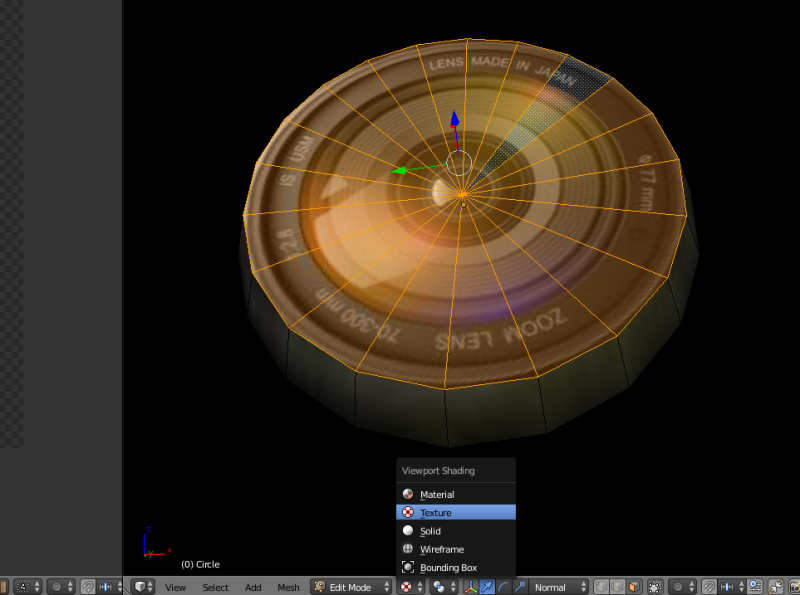This screenshot has width=800, height=595.
Task: Choose Texture shading from the popup
Action: (x=436, y=512)
